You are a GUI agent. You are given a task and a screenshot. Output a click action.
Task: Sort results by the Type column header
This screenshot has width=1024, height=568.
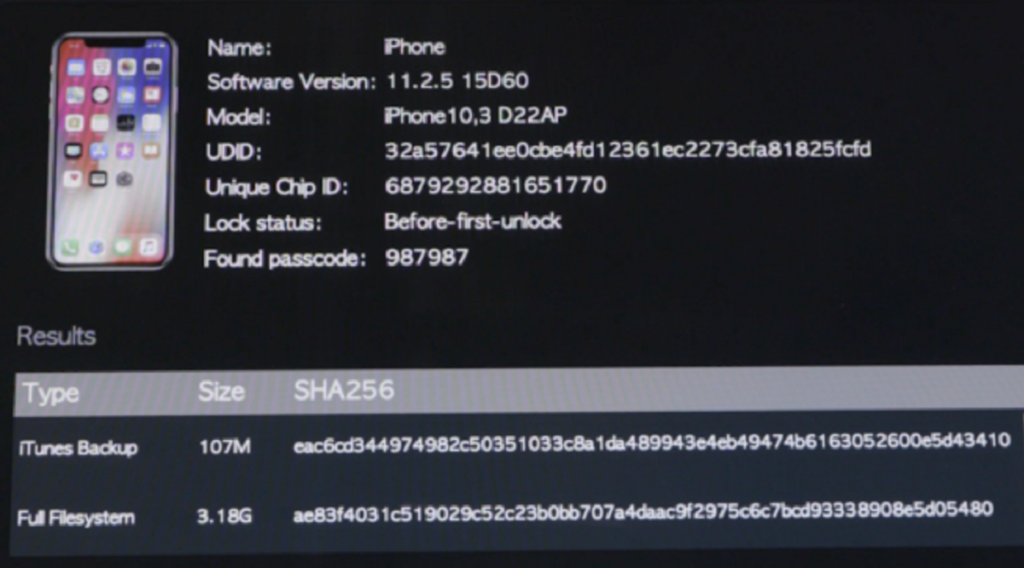[x=51, y=393]
